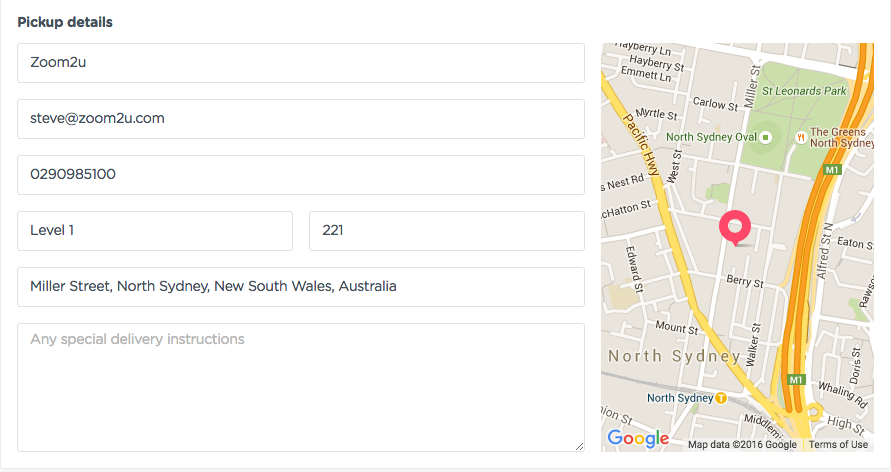This screenshot has height=472, width=891.
Task: Click the 0290985100 phone number field
Action: pyautogui.click(x=301, y=174)
